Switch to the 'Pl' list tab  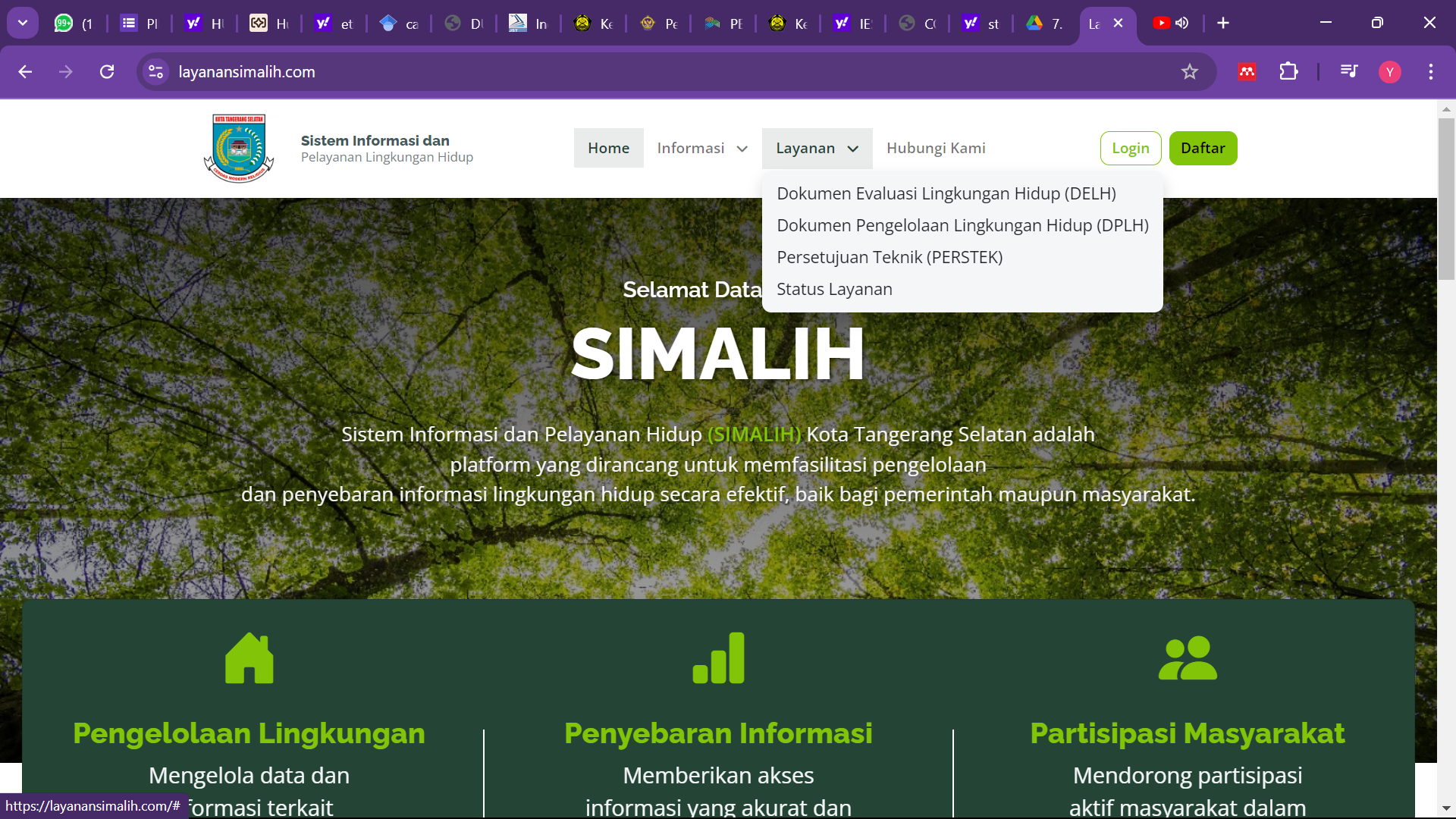(x=140, y=24)
